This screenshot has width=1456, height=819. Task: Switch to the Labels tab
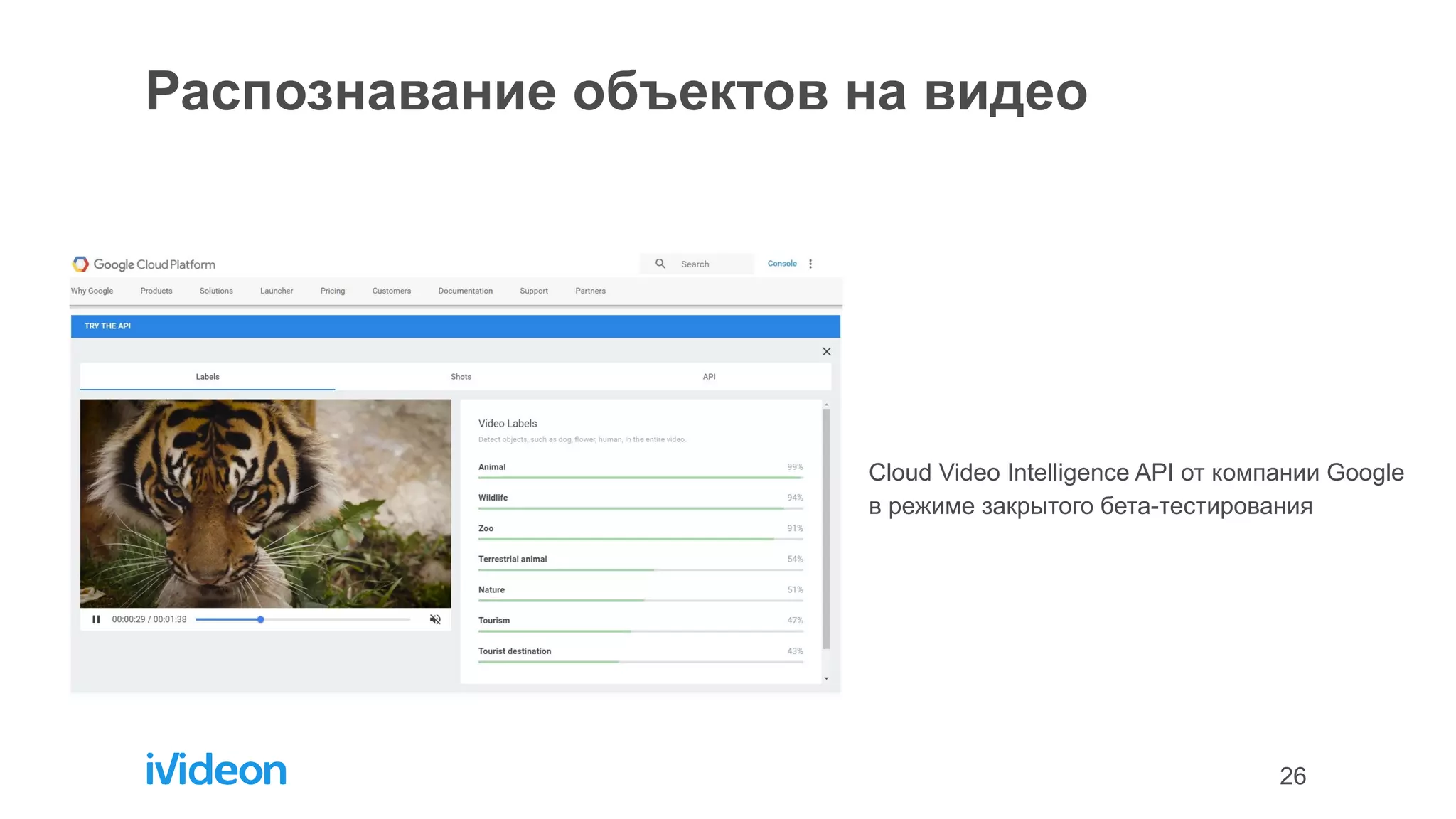[208, 377]
